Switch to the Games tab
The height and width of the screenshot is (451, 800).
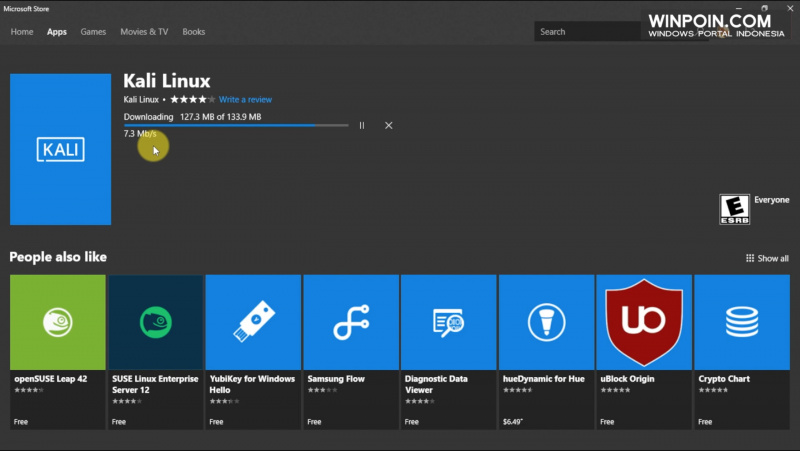(93, 32)
